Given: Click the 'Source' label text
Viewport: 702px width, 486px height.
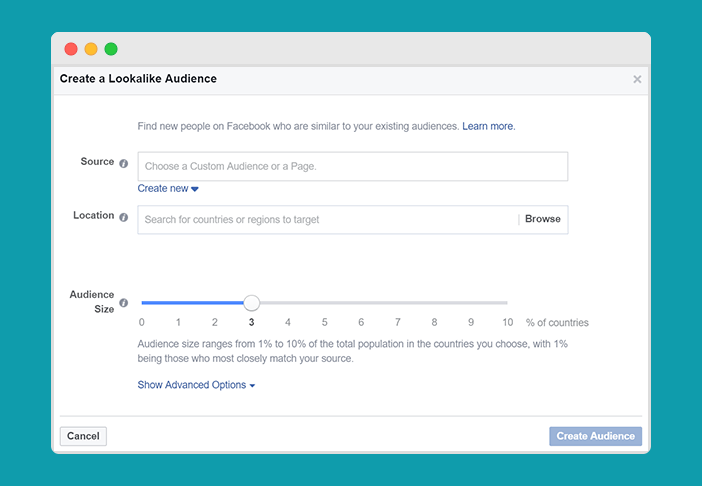Looking at the screenshot, I should coord(97,162).
